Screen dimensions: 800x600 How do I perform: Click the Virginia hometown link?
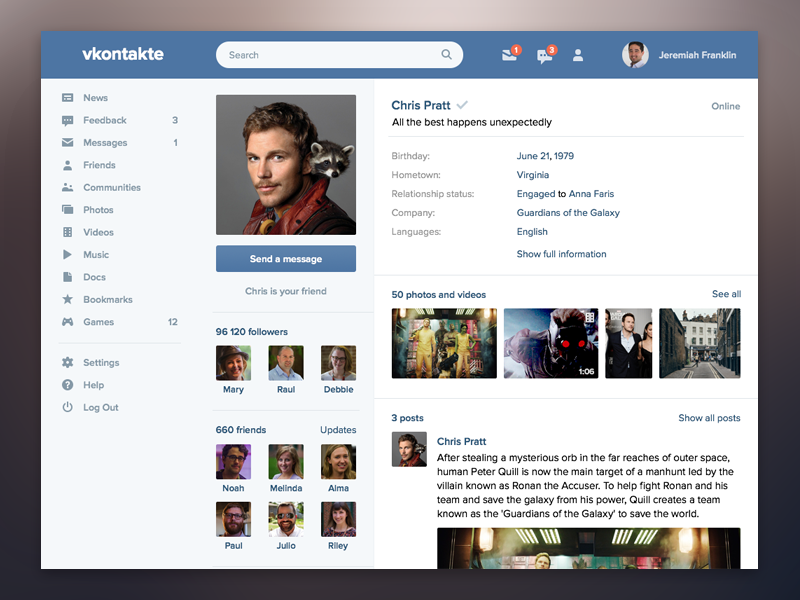pyautogui.click(x=533, y=175)
